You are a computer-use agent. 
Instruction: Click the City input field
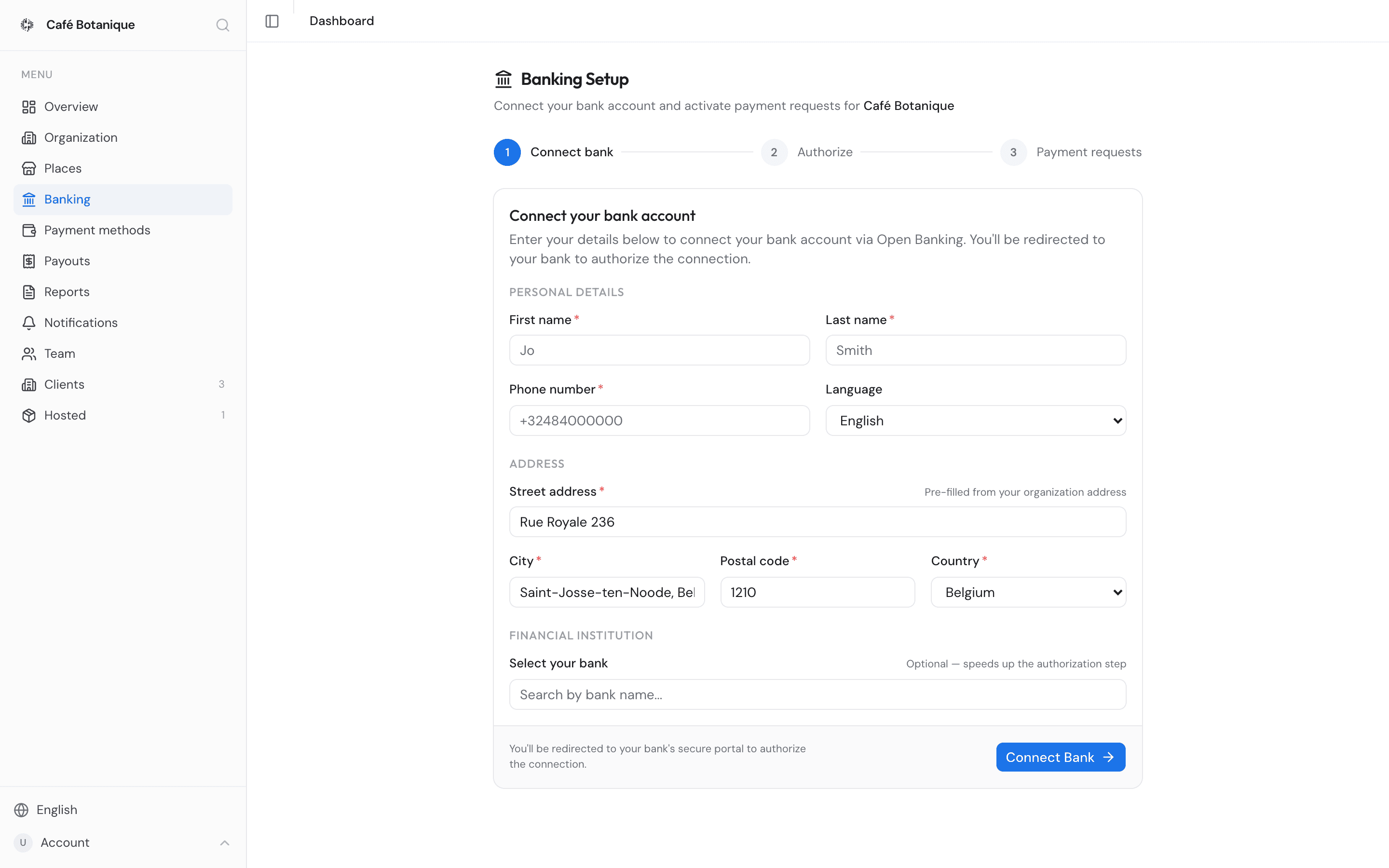[x=607, y=593]
